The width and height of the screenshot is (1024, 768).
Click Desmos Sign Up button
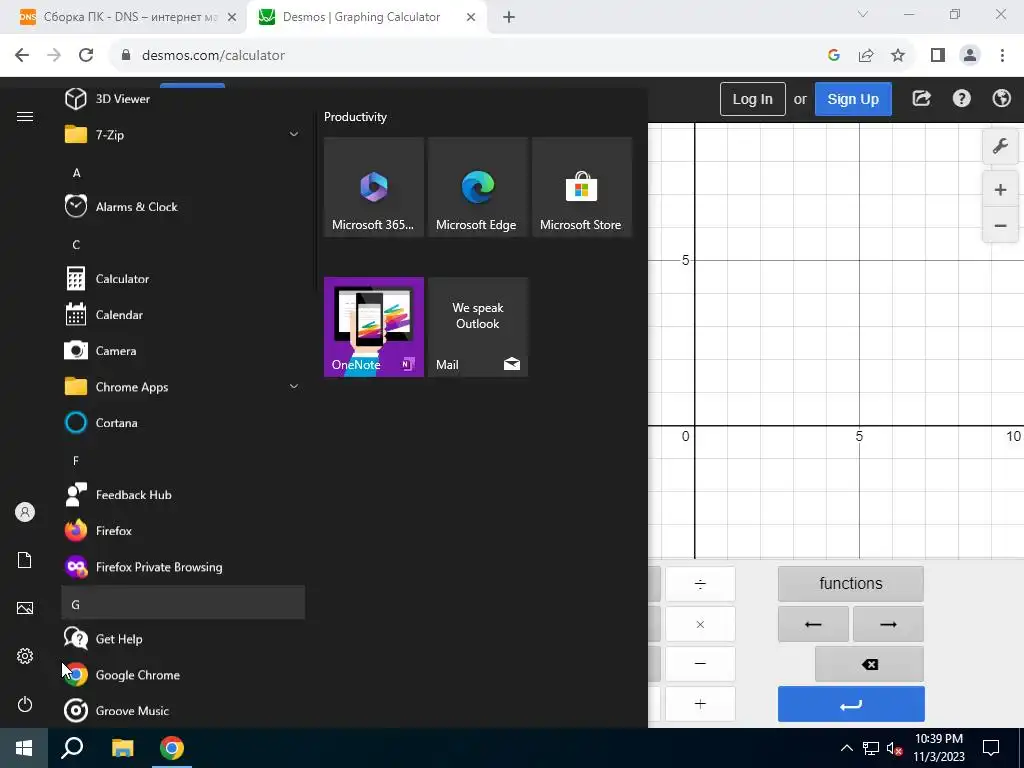(x=853, y=99)
